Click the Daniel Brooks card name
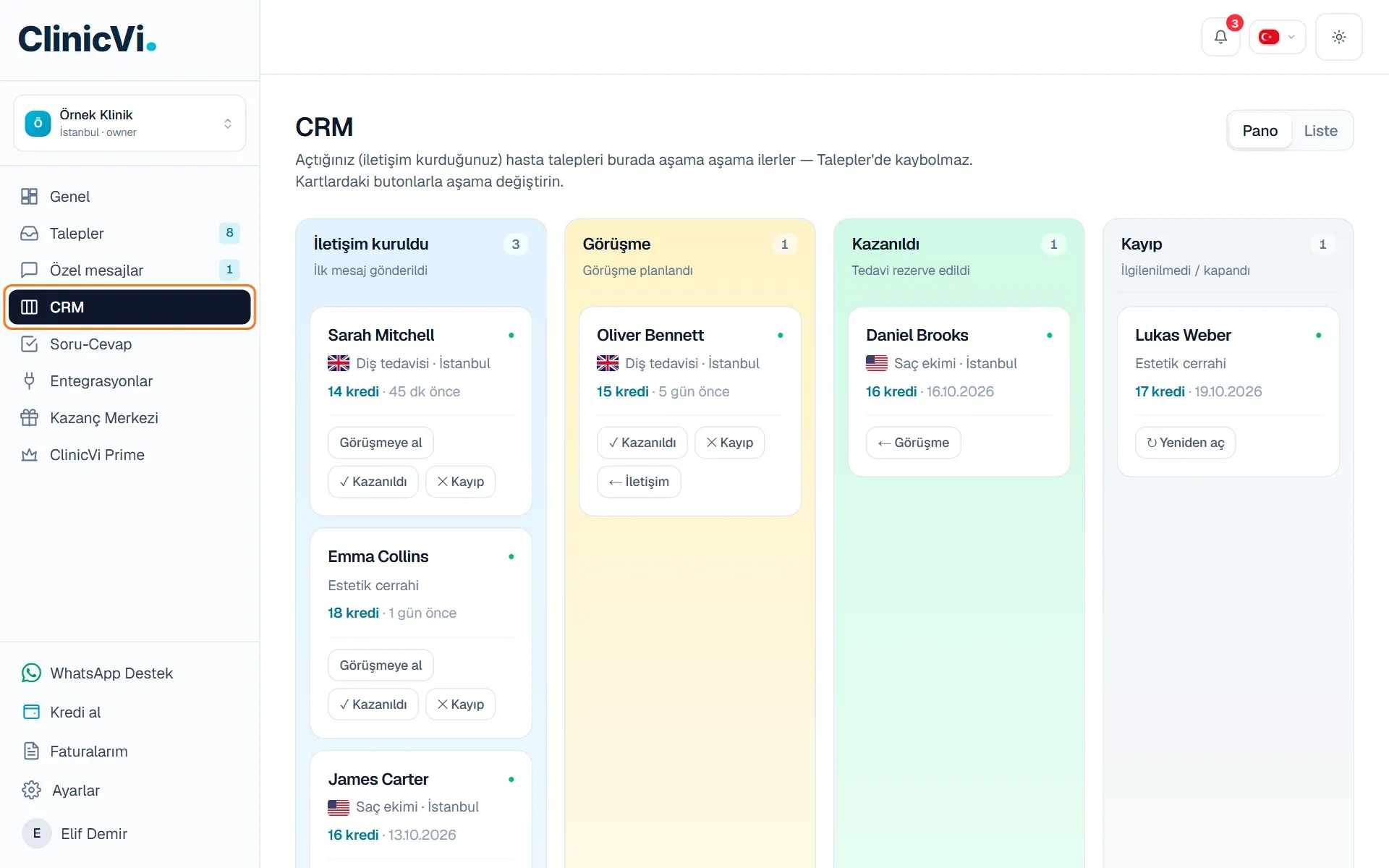The height and width of the screenshot is (868, 1389). click(917, 336)
